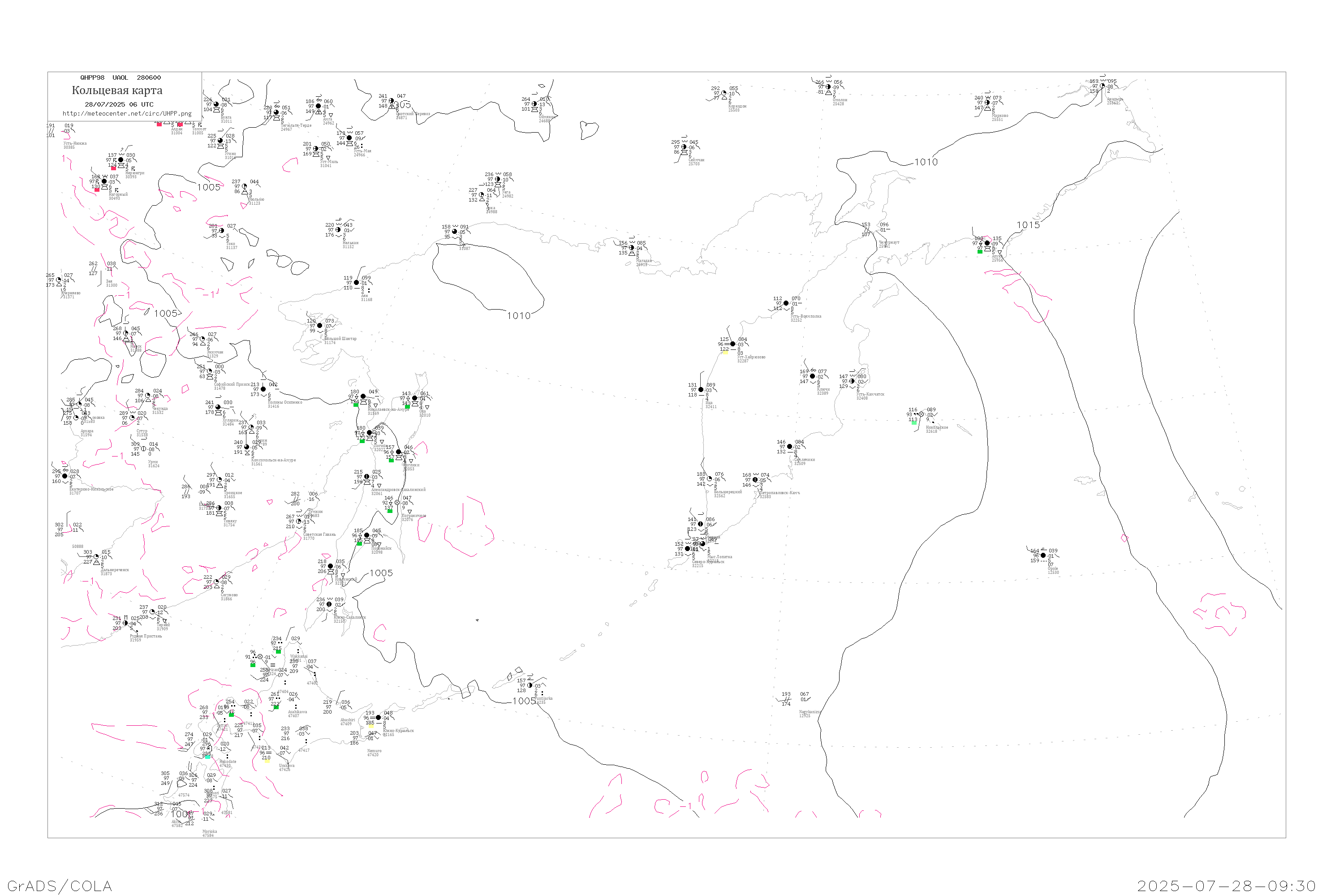Click the Opole station circle marker
1344x896 pixels.
[1043, 556]
